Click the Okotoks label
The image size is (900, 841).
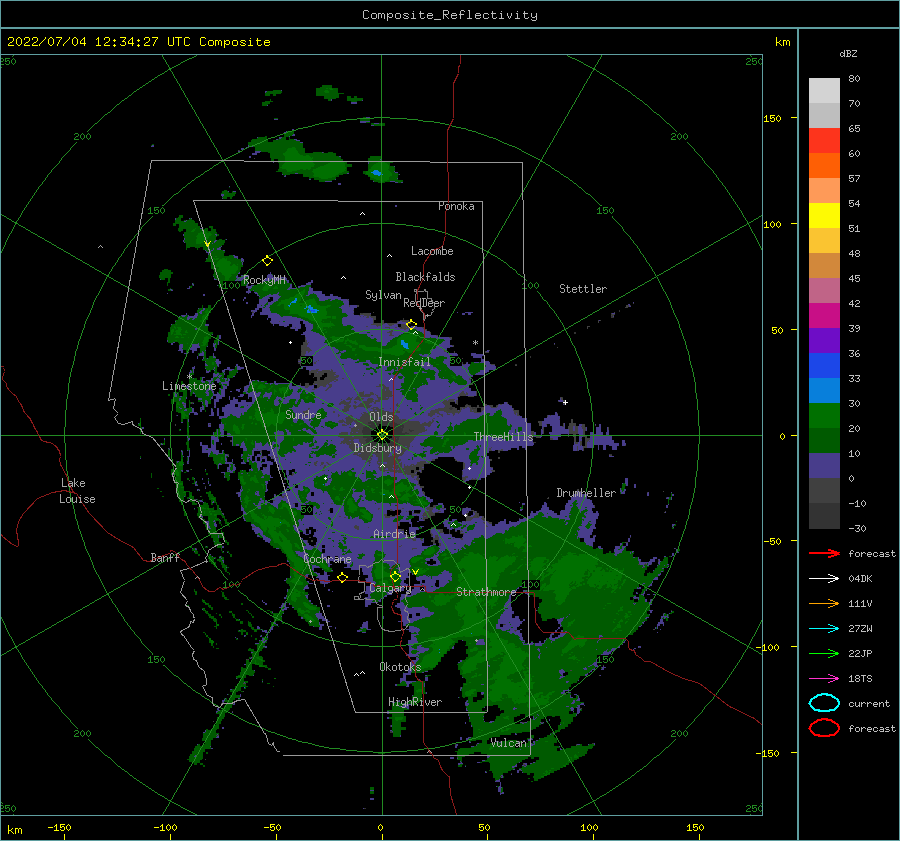pyautogui.click(x=400, y=666)
